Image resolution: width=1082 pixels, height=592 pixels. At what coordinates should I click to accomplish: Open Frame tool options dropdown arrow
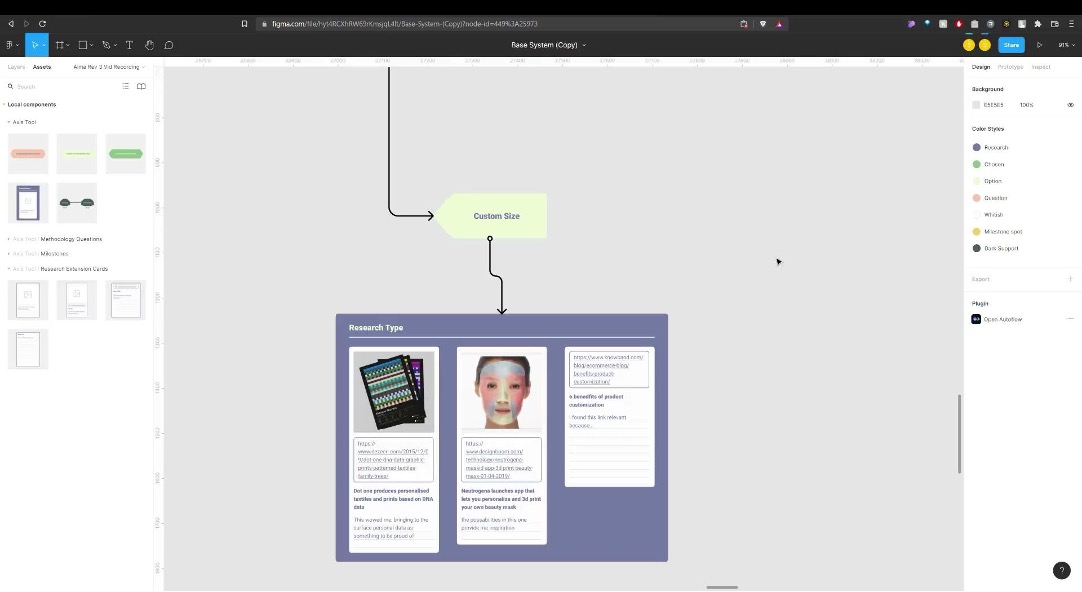point(68,46)
